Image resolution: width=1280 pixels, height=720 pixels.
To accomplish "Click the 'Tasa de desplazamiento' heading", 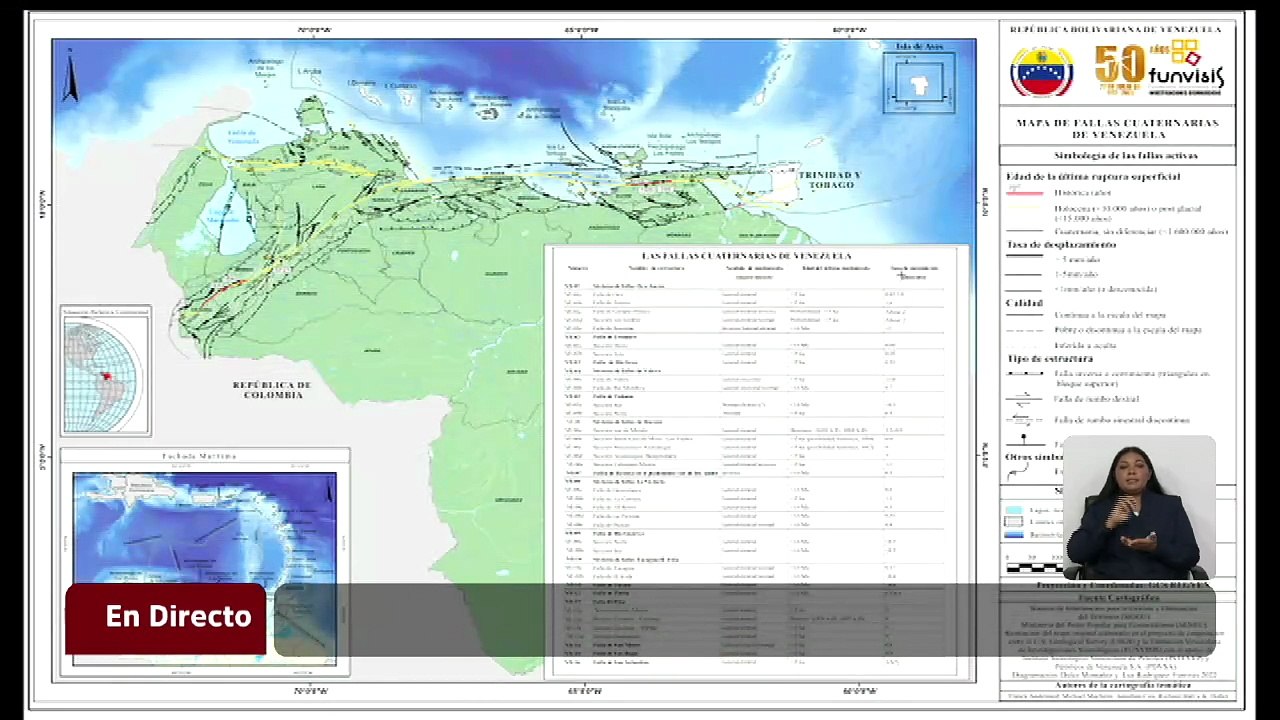I will [1061, 245].
